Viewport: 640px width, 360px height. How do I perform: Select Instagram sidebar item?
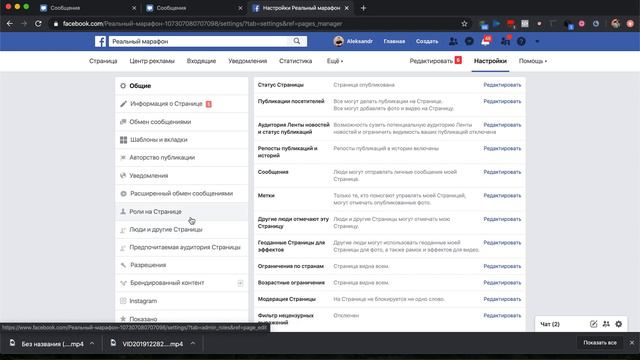coord(182,301)
